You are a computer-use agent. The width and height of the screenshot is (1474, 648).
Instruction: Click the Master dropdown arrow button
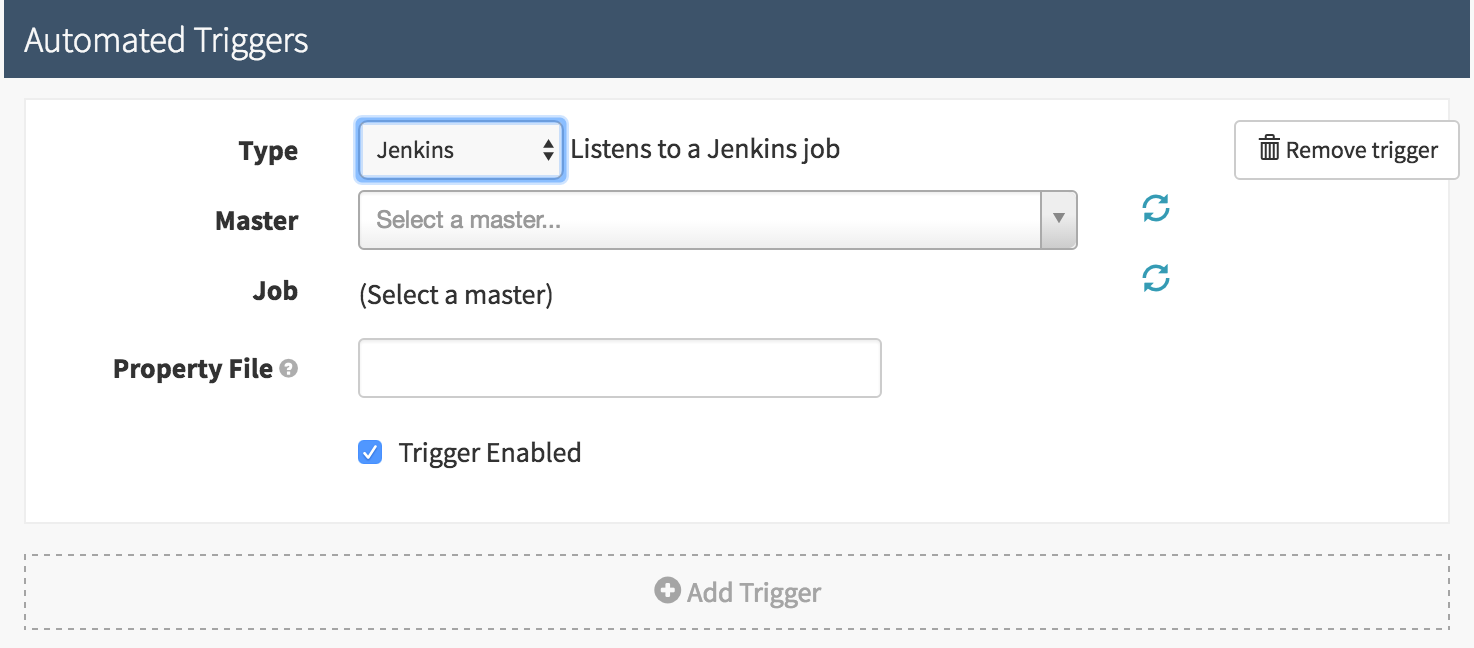coord(1058,220)
